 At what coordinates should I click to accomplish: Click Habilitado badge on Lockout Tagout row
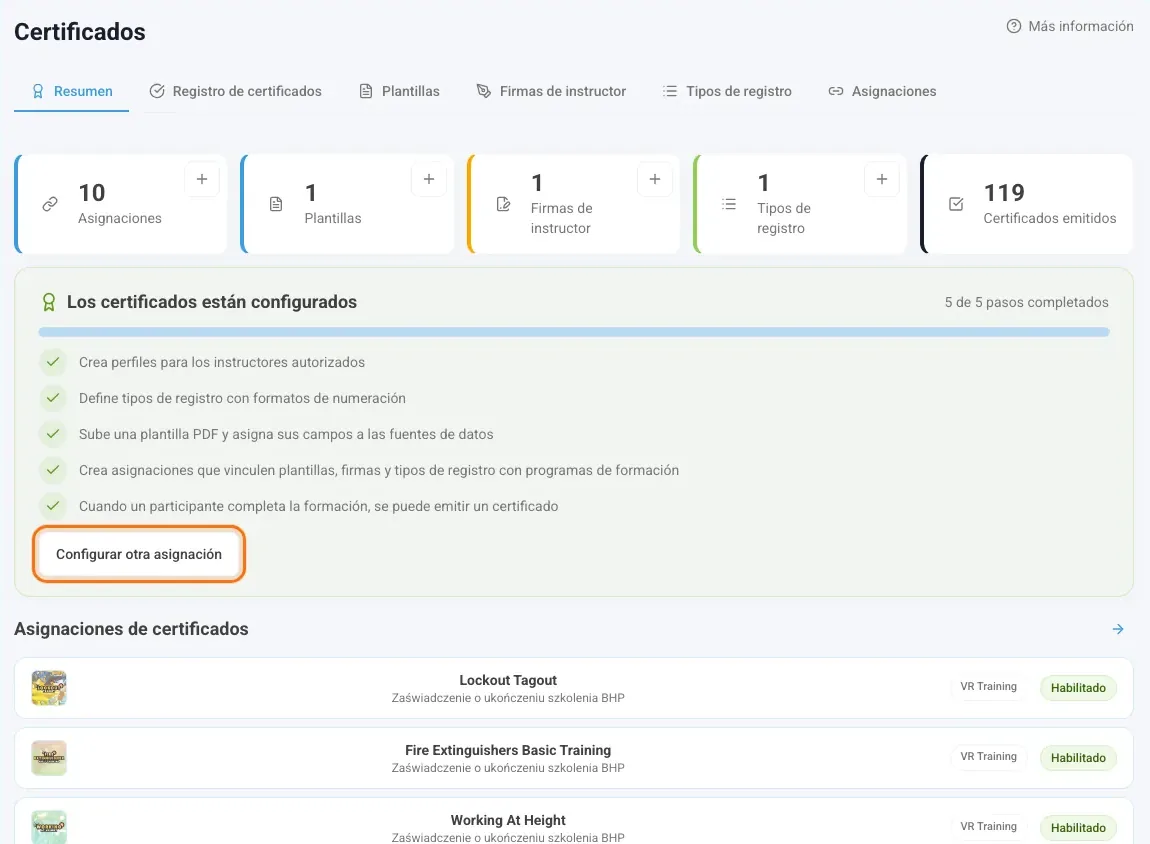1078,688
